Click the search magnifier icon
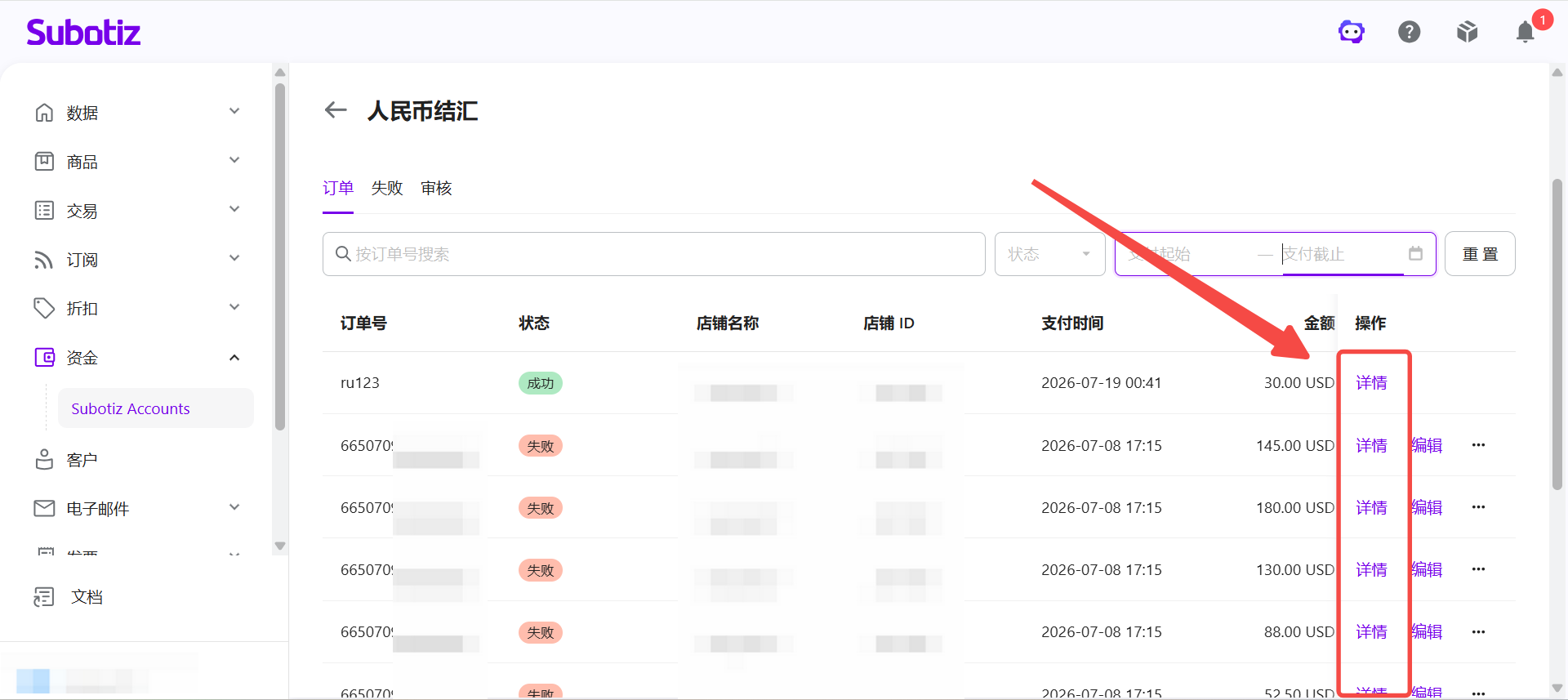Image resolution: width=1568 pixels, height=700 pixels. click(343, 254)
